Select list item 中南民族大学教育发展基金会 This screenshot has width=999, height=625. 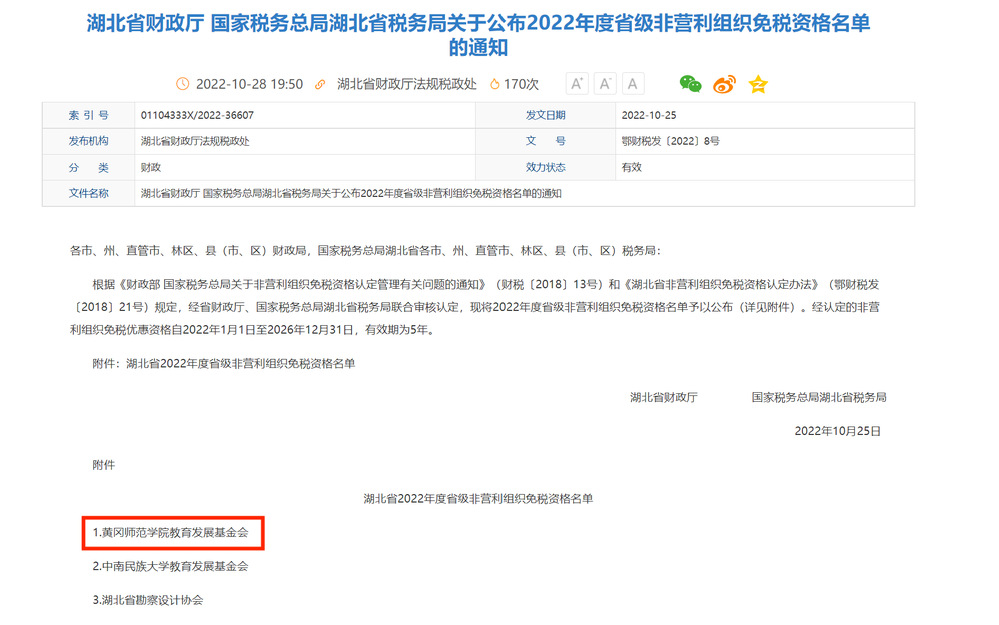pyautogui.click(x=170, y=566)
